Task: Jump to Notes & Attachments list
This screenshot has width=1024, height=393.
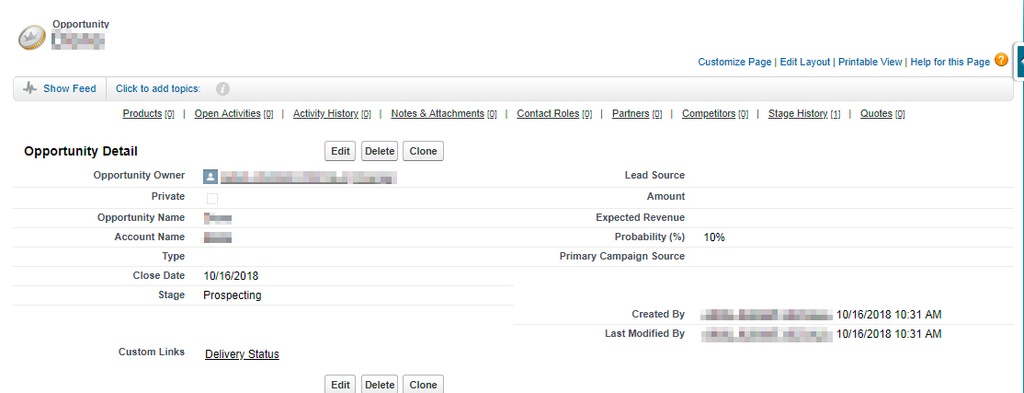Action: click(x=438, y=114)
